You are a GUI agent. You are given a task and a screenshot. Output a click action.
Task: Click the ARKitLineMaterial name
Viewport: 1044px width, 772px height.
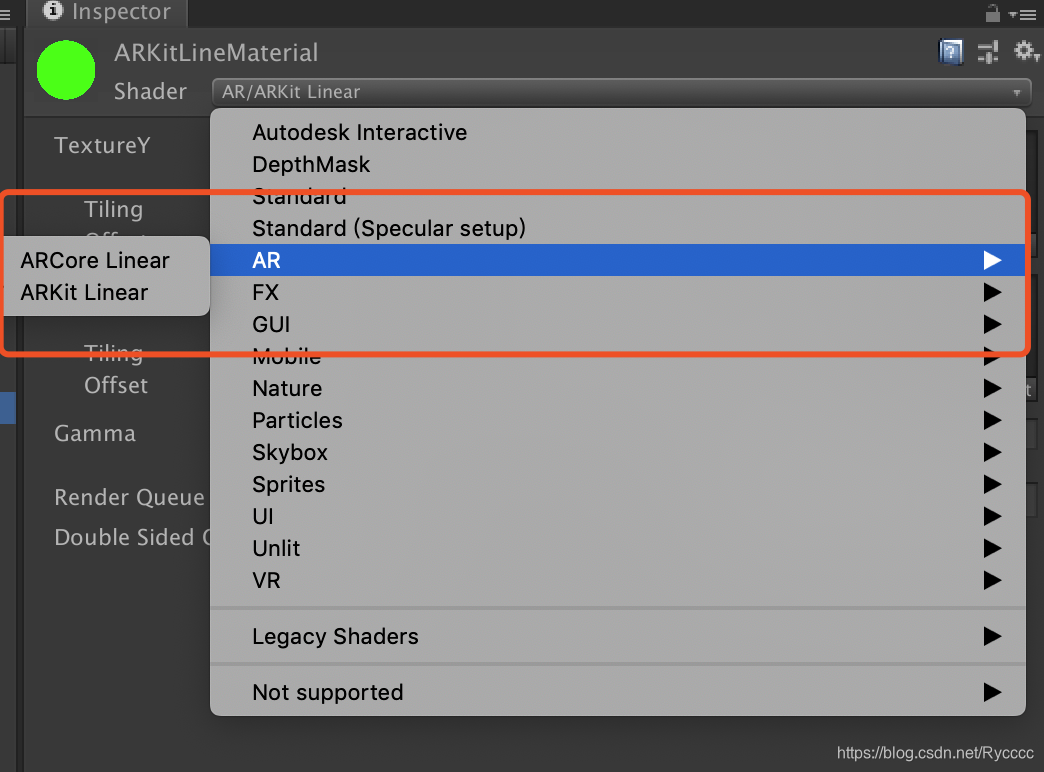click(216, 53)
